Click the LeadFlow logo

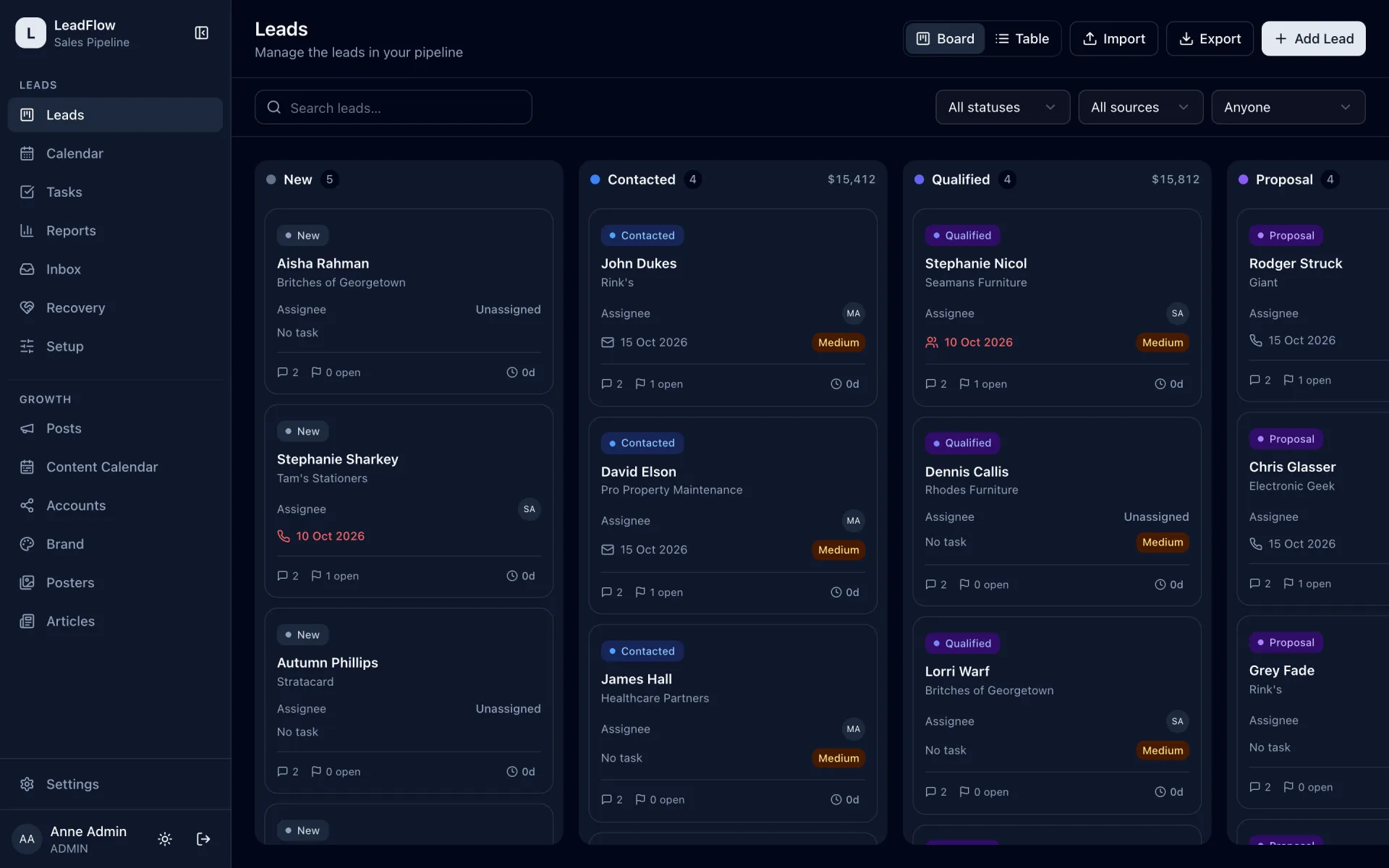click(x=30, y=33)
